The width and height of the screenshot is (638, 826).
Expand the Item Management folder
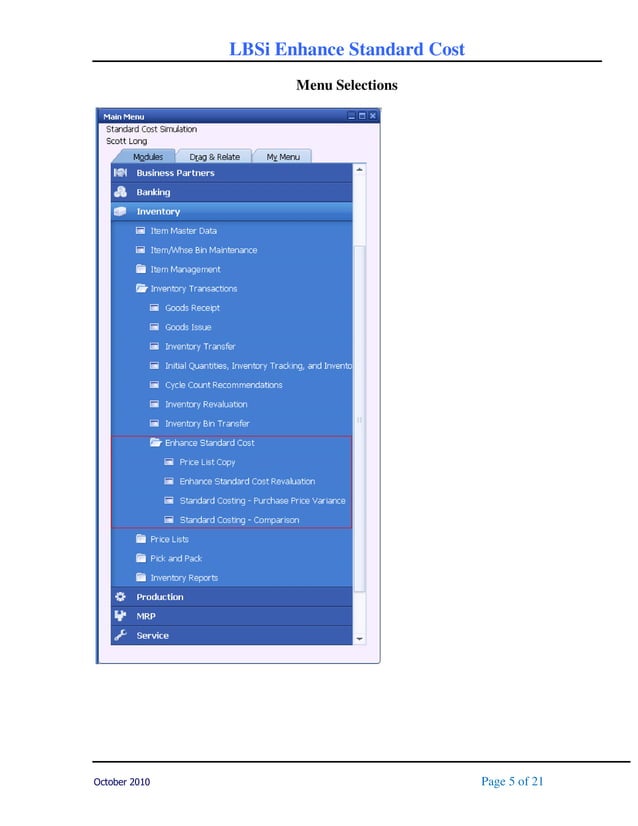141,269
